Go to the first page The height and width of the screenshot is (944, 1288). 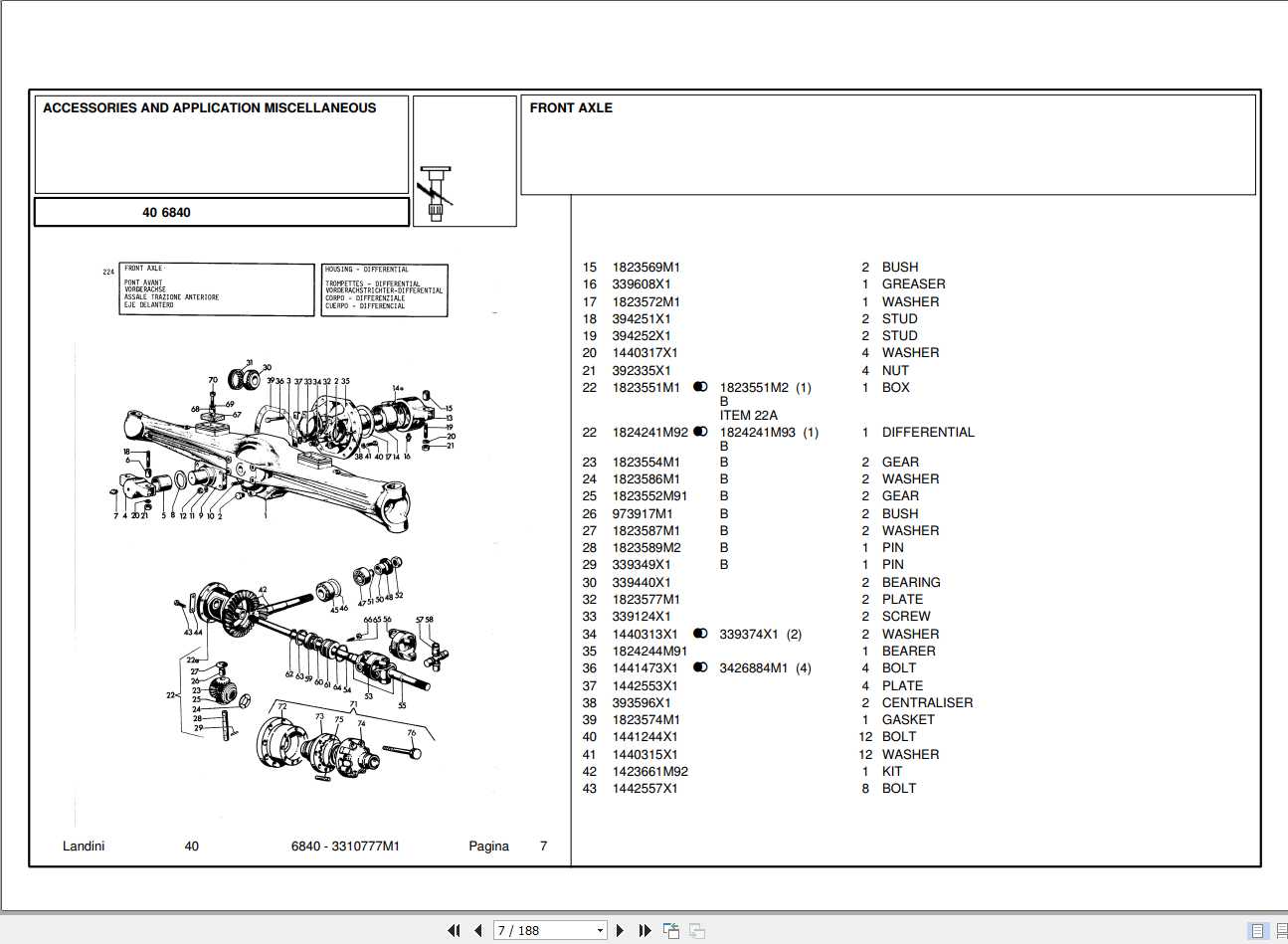(x=454, y=930)
